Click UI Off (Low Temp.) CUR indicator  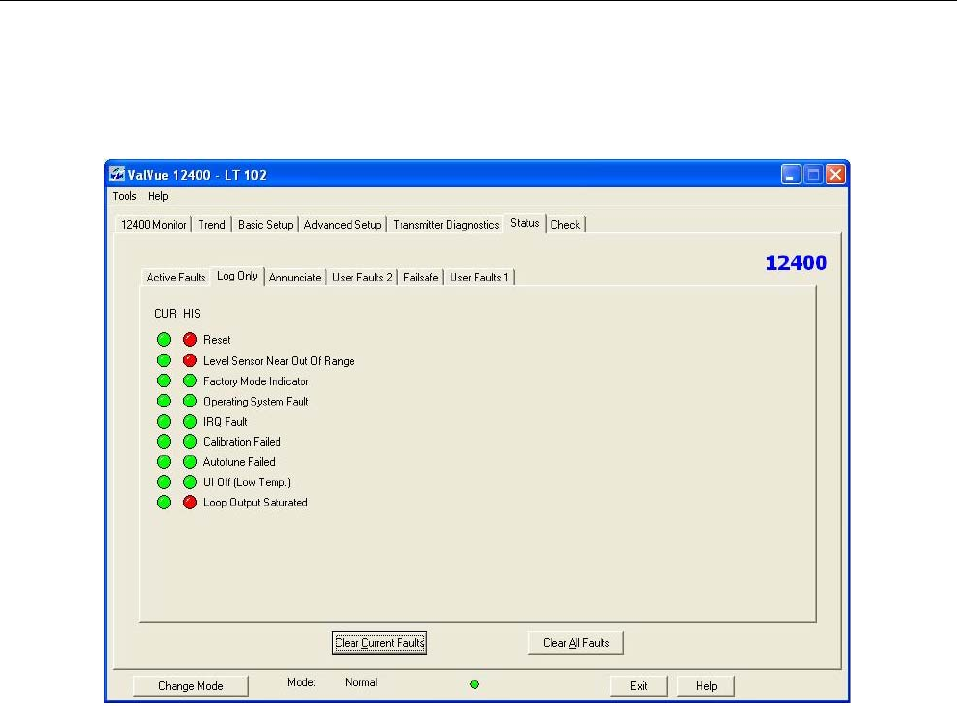pyautogui.click(x=164, y=482)
